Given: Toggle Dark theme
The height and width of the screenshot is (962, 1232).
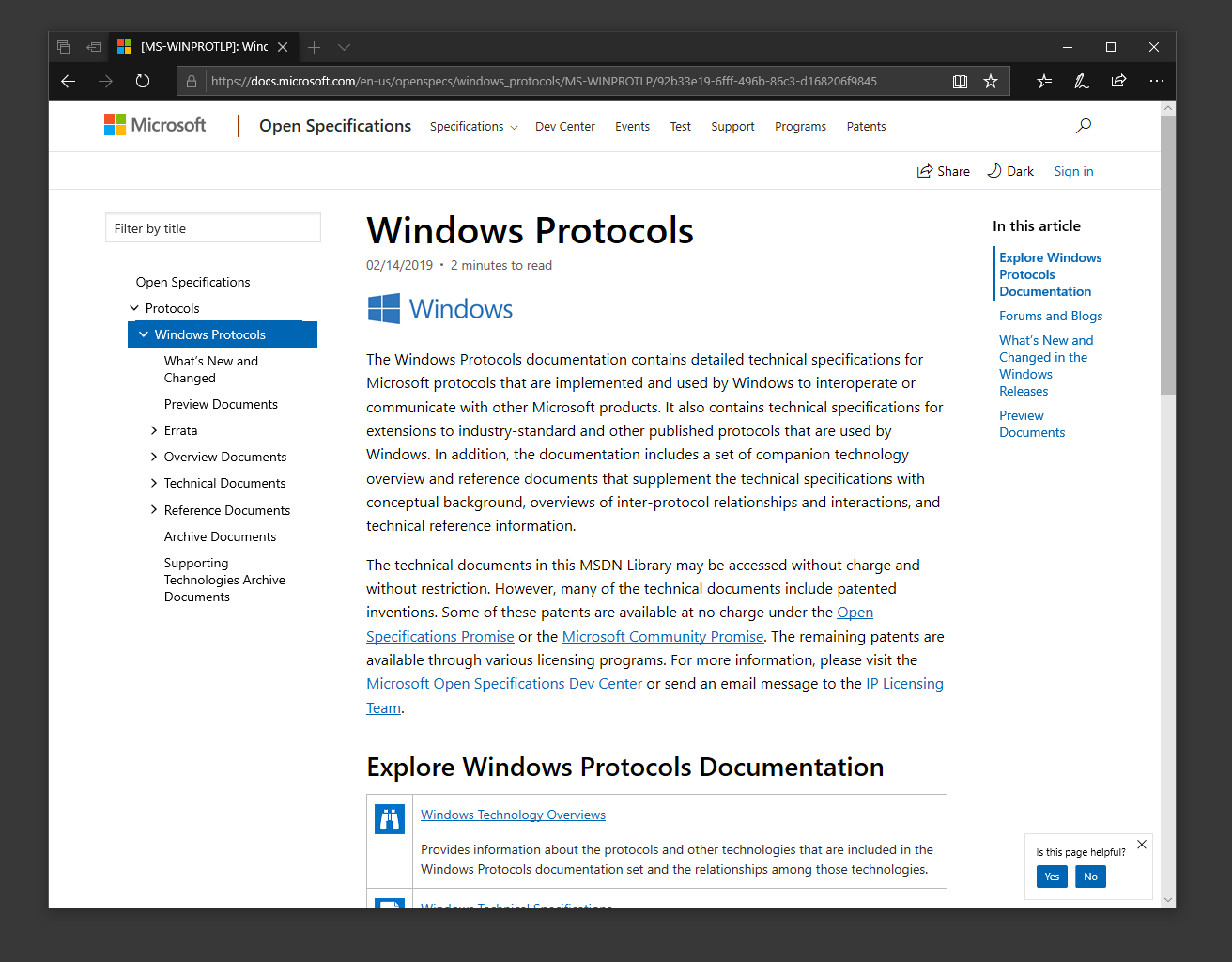Looking at the screenshot, I should click(1010, 171).
